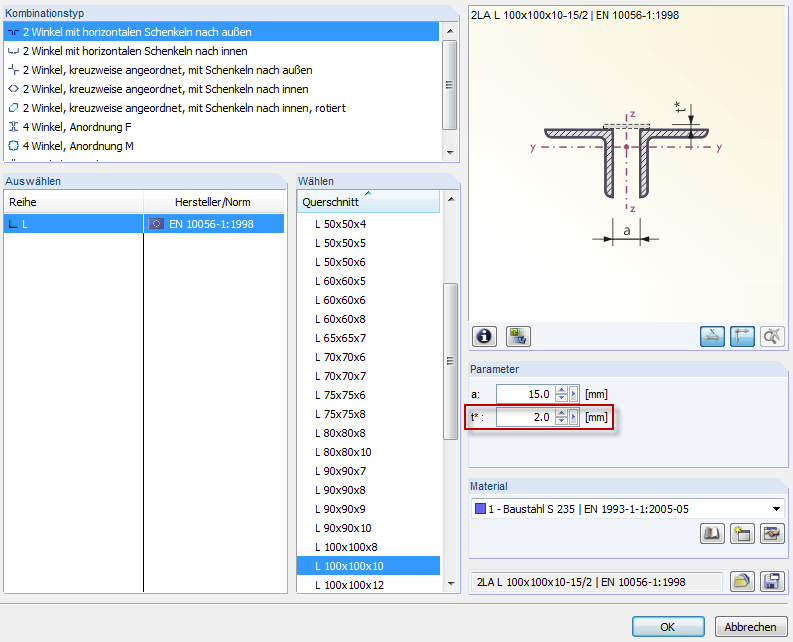Select cross-section L 100x100x8

(368, 547)
